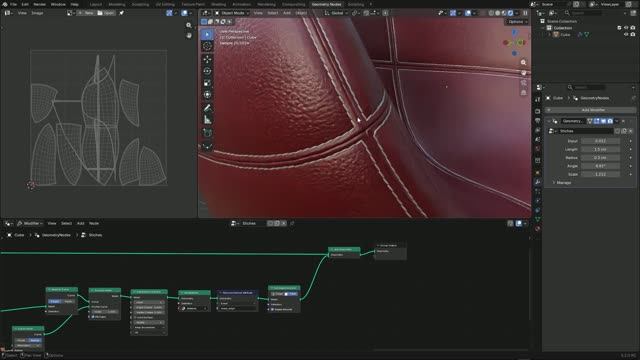This screenshot has height=360, width=640.
Task: Disable Collection in renders camera icon
Action: (x=633, y=28)
